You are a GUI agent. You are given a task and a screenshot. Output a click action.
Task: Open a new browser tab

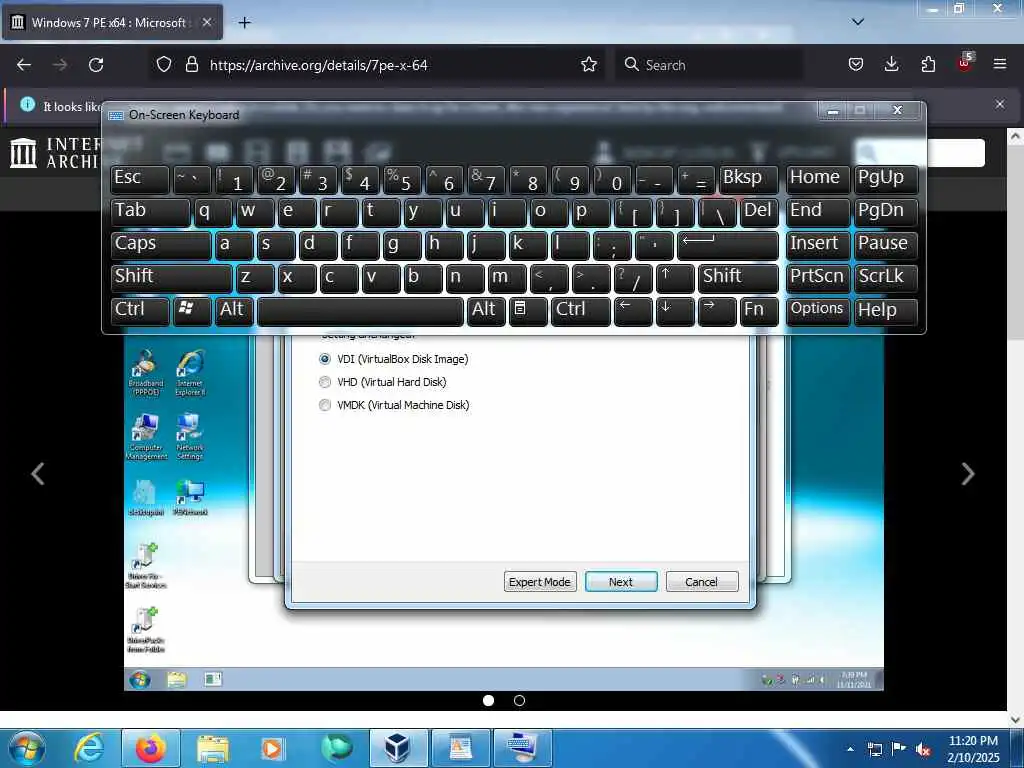tap(244, 23)
